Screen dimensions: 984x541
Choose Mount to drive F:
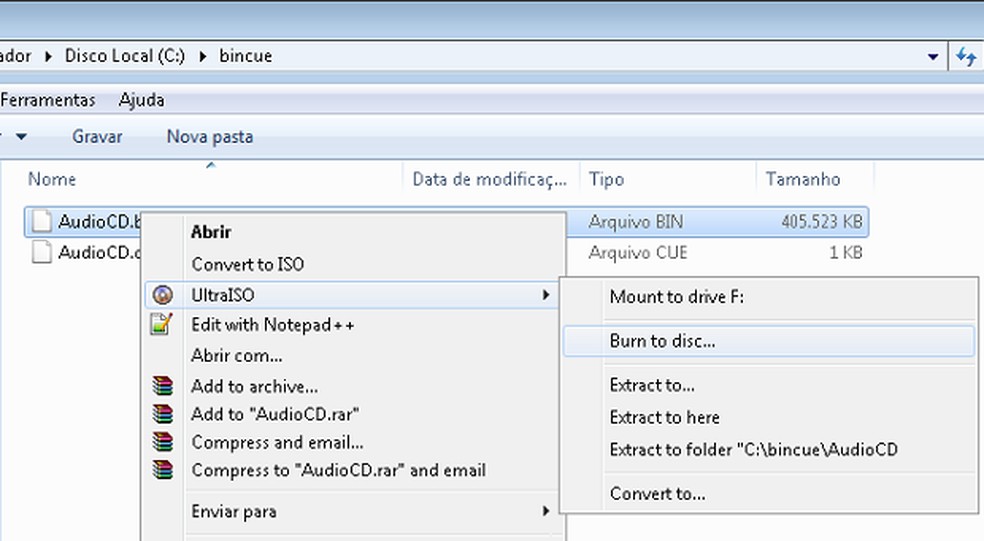[x=676, y=297]
